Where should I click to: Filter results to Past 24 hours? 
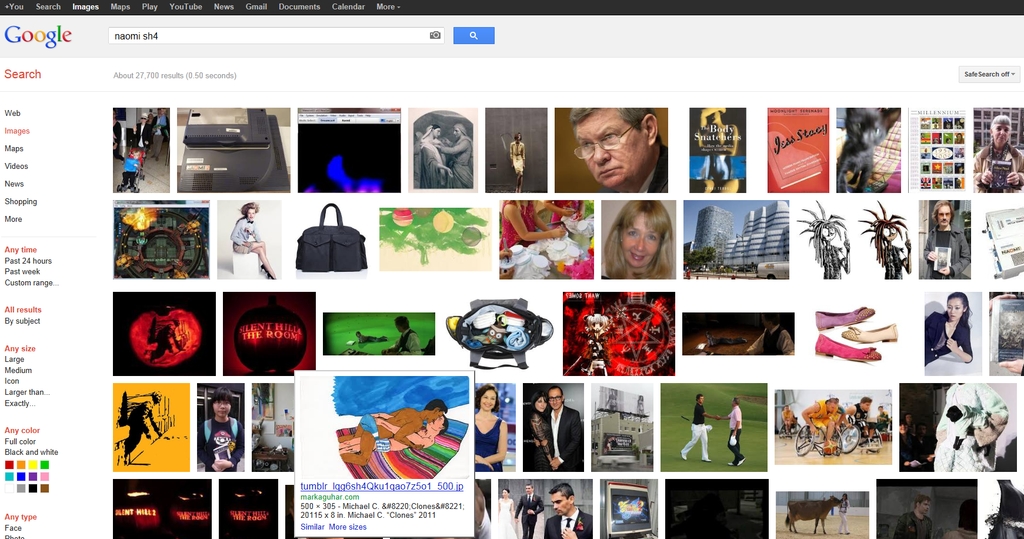(28, 261)
